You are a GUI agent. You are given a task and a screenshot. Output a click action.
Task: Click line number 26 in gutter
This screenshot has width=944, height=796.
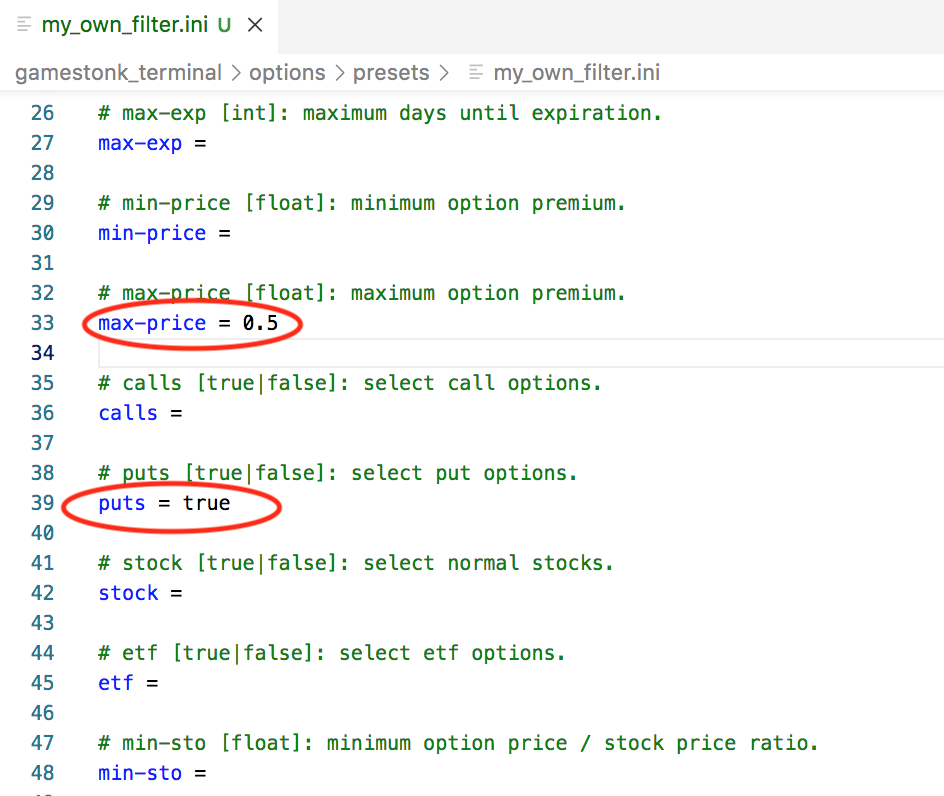(x=42, y=113)
